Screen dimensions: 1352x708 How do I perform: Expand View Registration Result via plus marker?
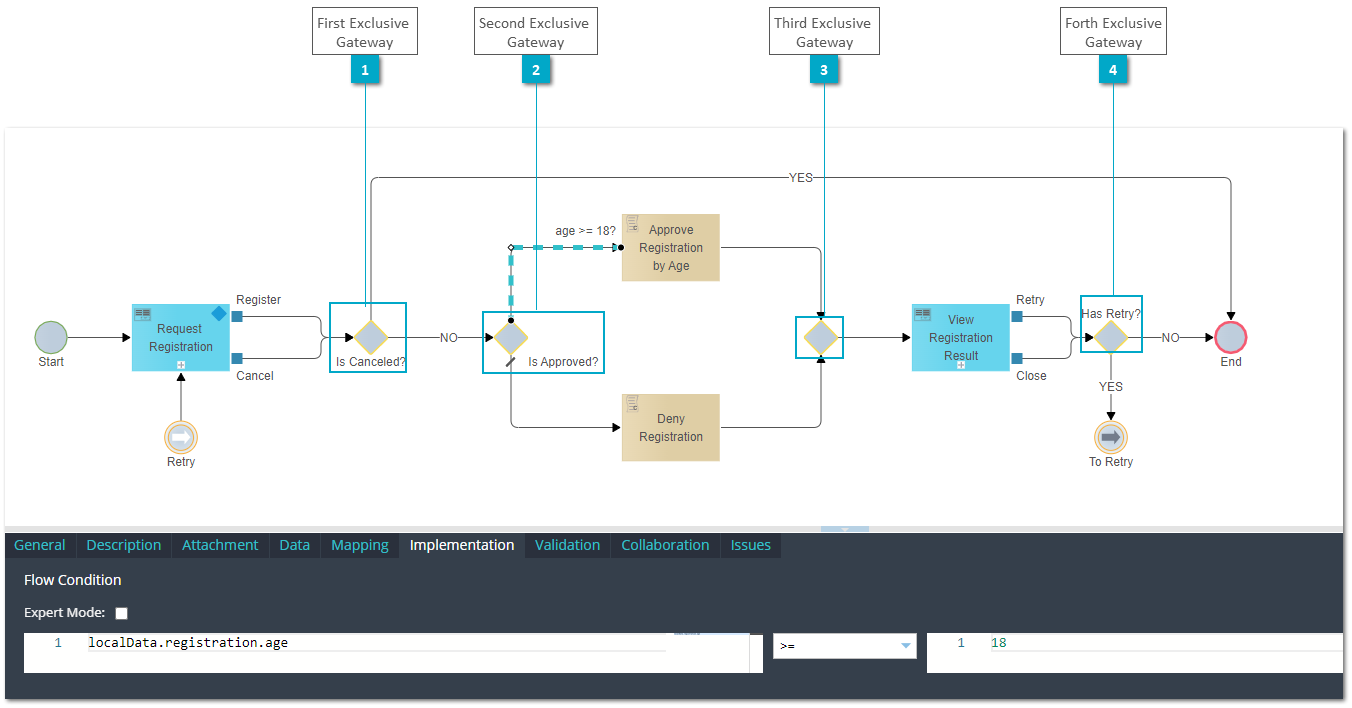click(x=961, y=365)
